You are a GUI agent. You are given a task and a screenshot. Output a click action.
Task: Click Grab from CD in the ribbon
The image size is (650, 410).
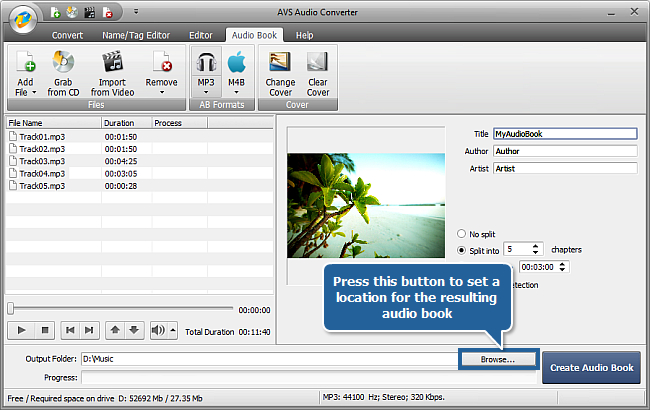pos(63,74)
